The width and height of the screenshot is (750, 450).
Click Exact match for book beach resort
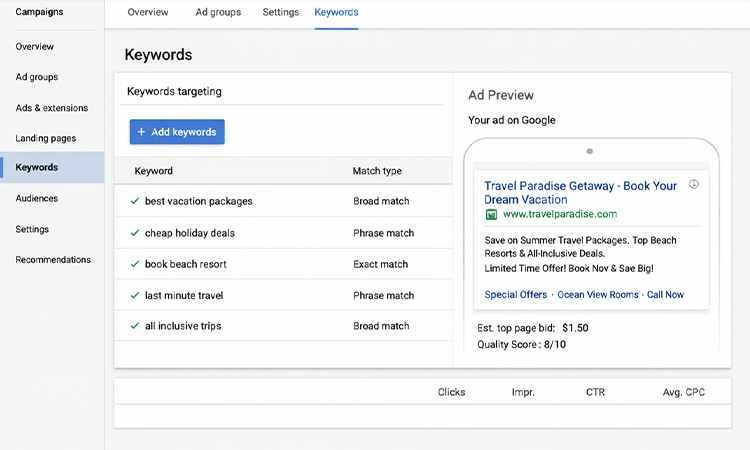[381, 264]
